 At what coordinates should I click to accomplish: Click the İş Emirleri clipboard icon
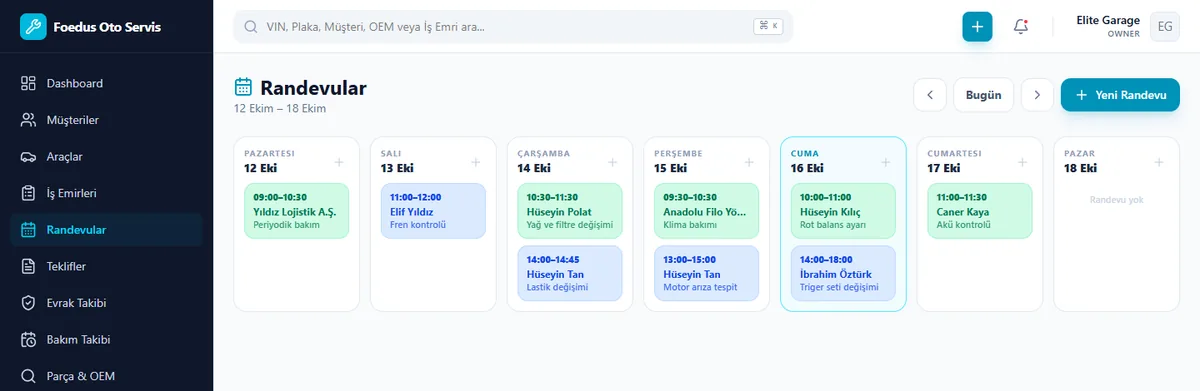click(x=29, y=193)
